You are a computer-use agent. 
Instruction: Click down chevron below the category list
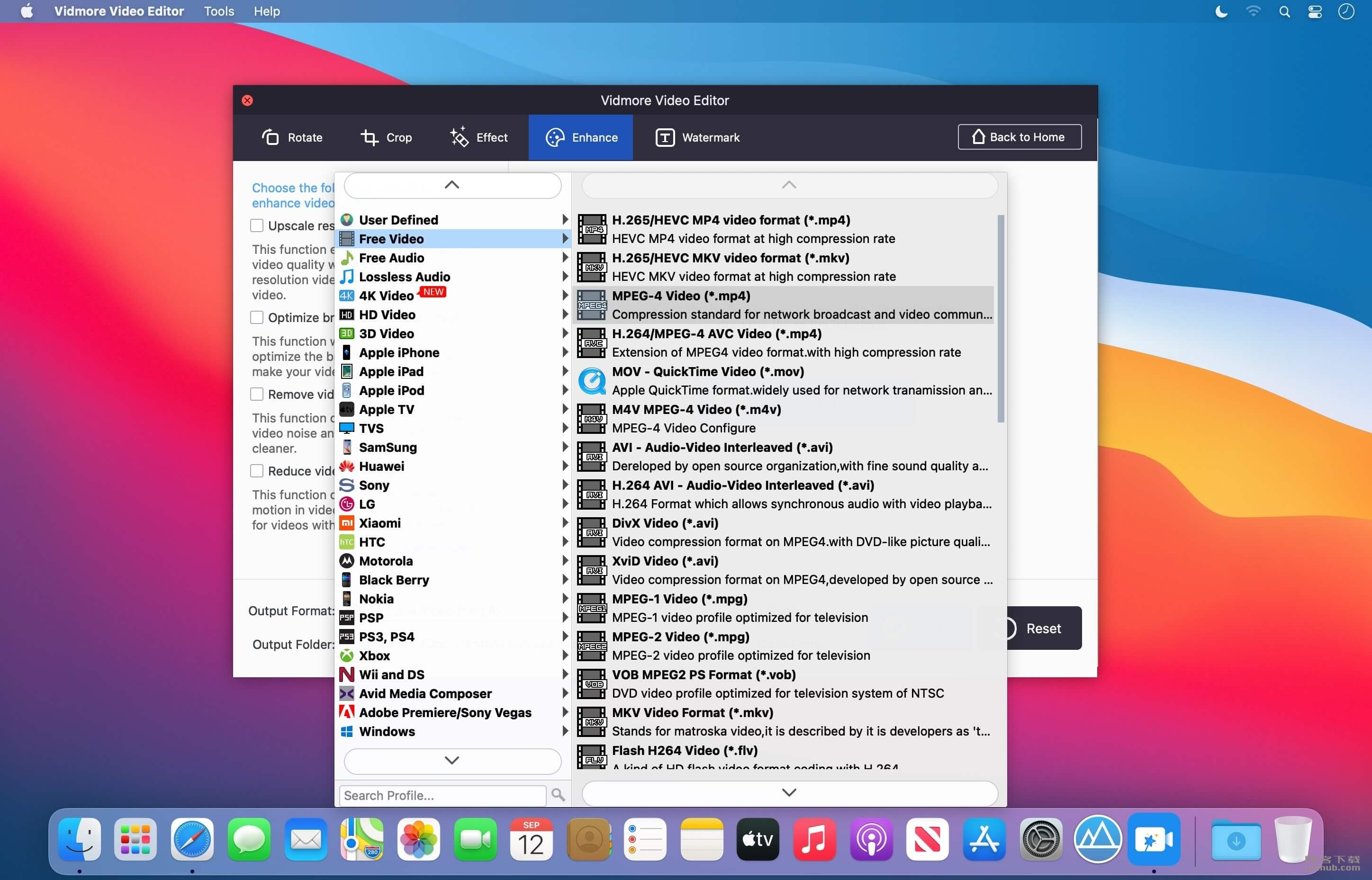coord(452,761)
